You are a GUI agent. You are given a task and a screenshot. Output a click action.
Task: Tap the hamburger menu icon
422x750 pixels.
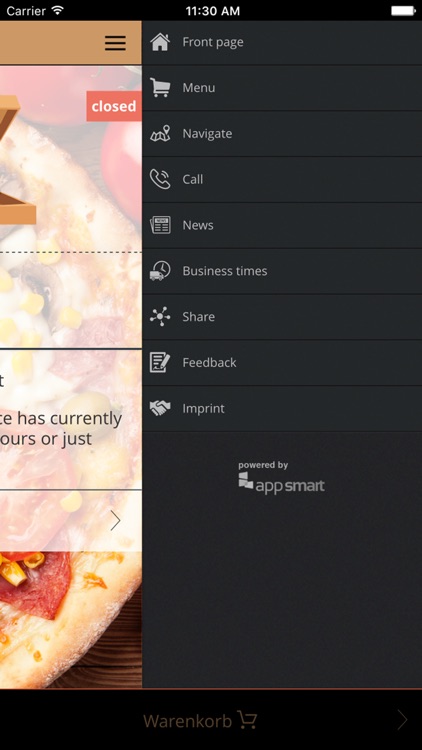pyautogui.click(x=115, y=43)
